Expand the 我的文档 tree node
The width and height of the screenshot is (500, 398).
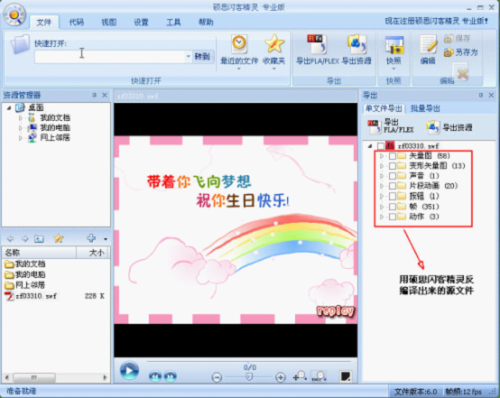[x=21, y=118]
